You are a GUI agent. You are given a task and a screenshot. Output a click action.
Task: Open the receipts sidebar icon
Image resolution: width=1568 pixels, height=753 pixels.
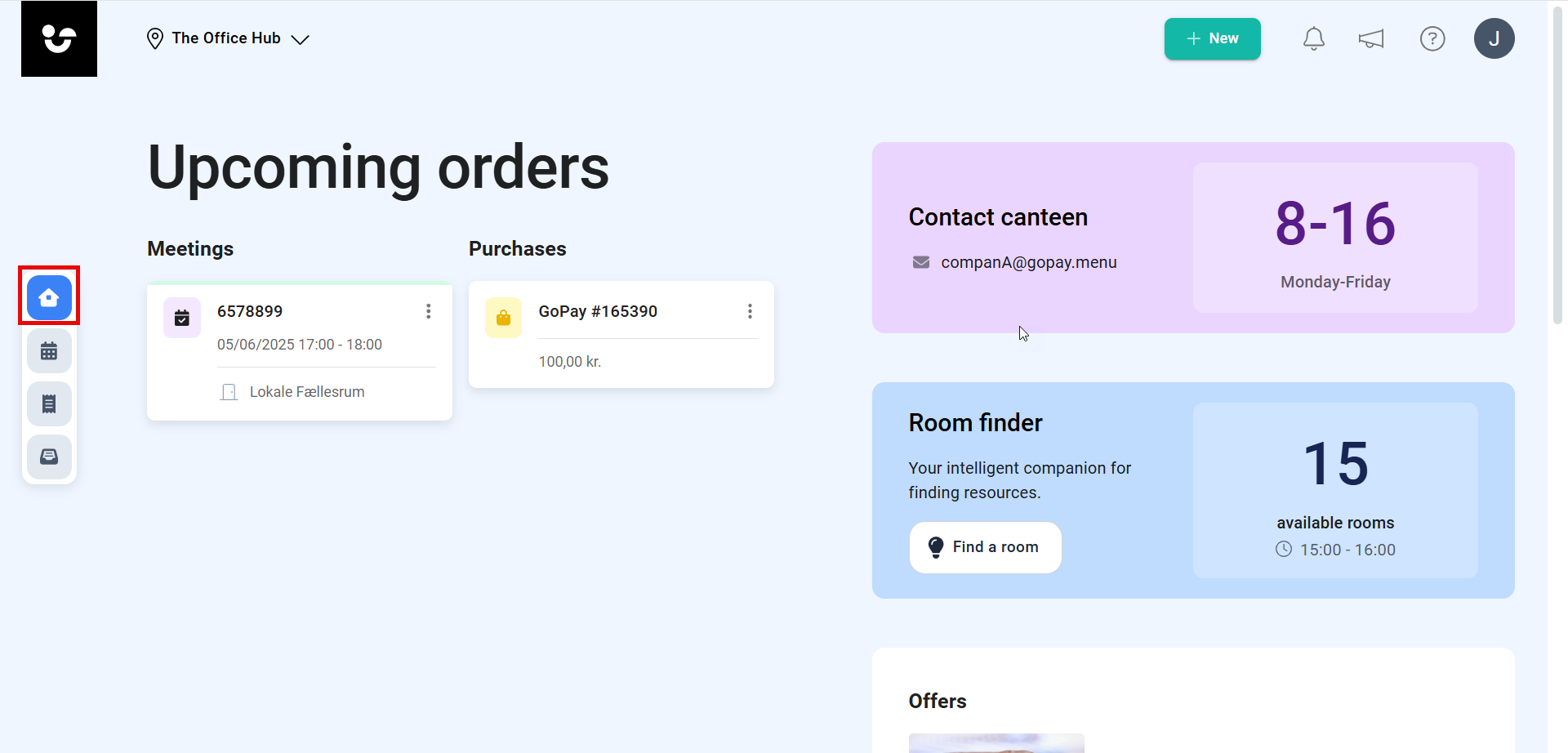click(49, 403)
